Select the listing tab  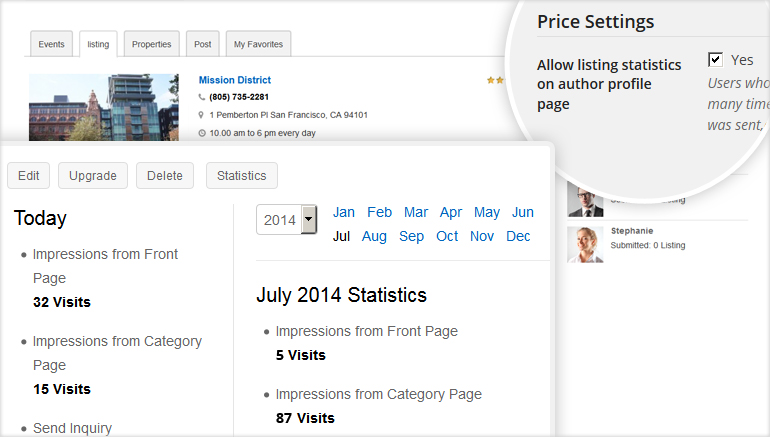point(98,44)
